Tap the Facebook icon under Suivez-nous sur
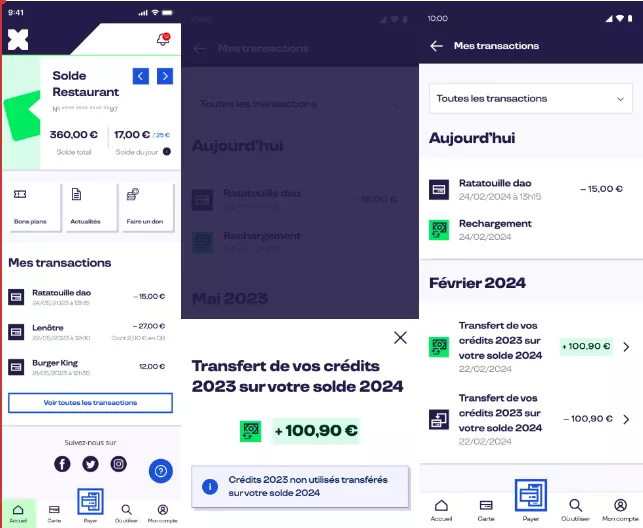The height and width of the screenshot is (528, 643). click(62, 464)
